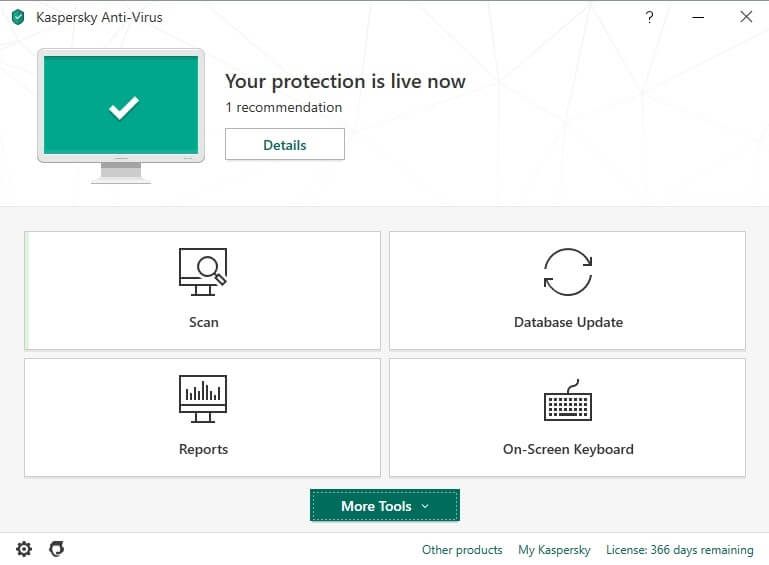769x565 pixels.
Task: Click the On-Screen Keyboard icon
Action: coord(568,400)
